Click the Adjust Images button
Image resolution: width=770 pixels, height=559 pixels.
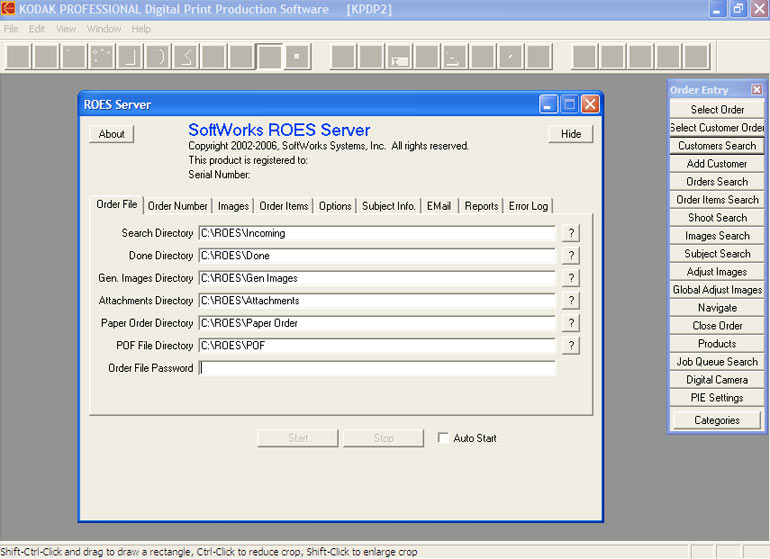pyautogui.click(x=717, y=272)
